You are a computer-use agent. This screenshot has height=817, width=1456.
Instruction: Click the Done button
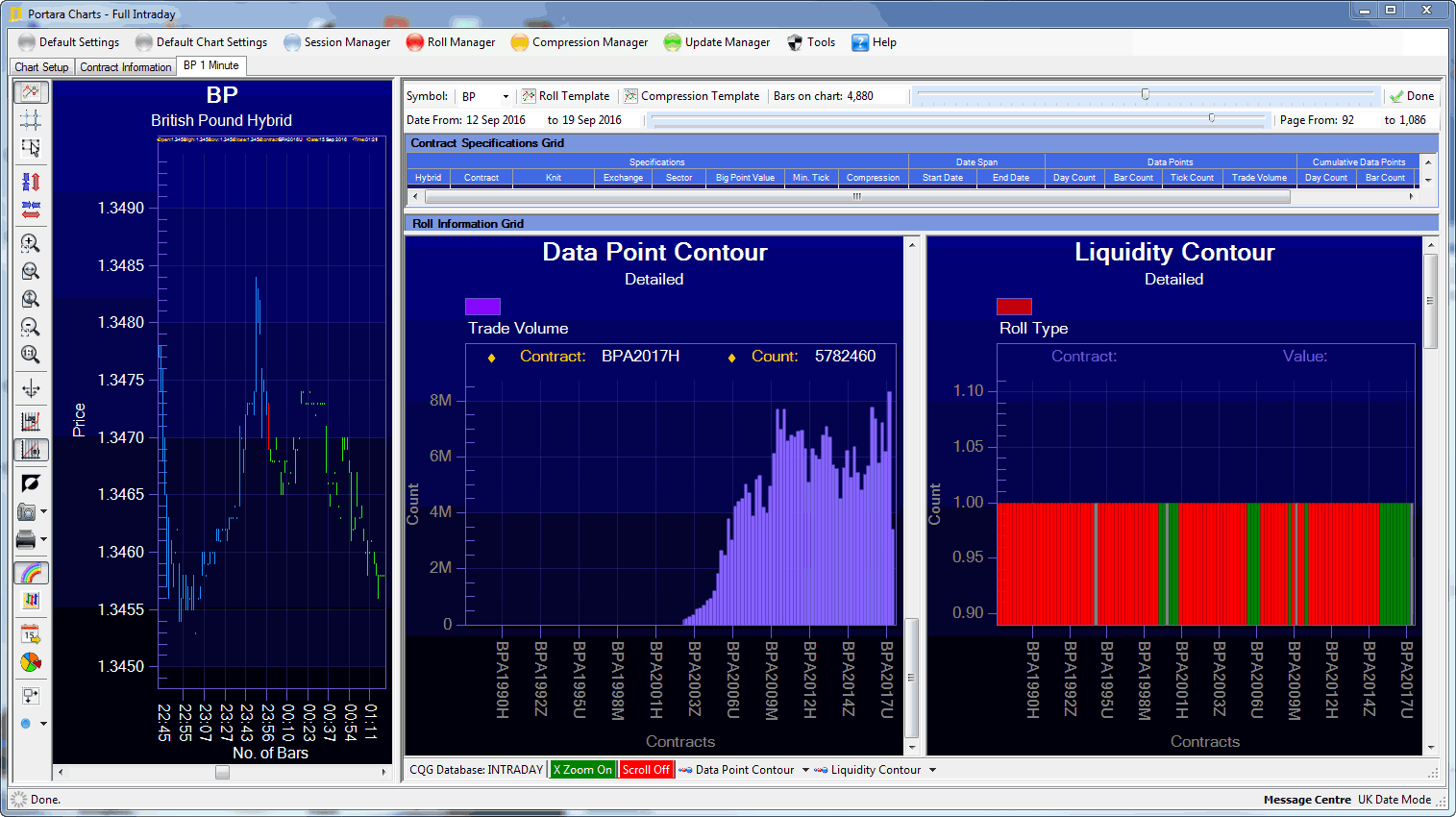[1412, 96]
